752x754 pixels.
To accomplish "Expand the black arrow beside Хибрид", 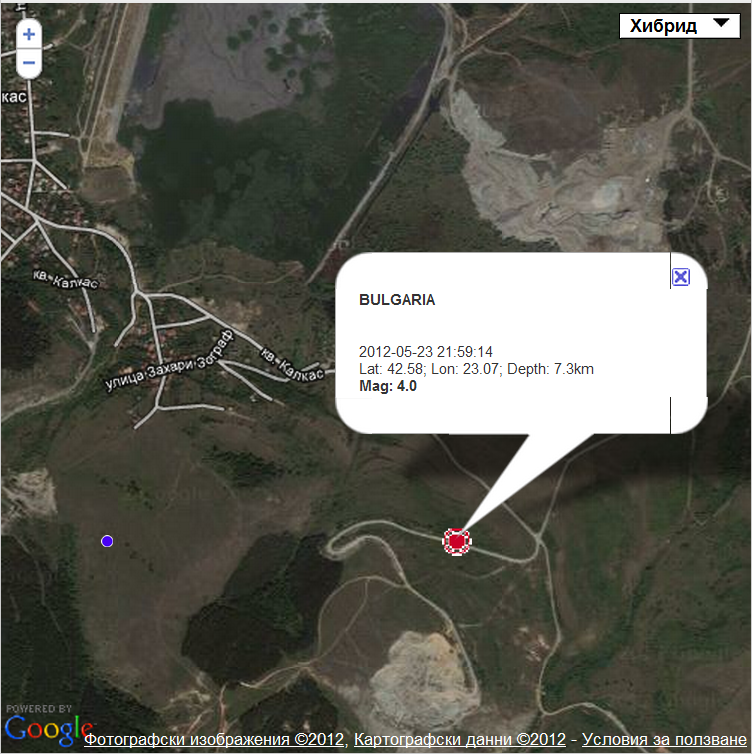I will (x=721, y=23).
